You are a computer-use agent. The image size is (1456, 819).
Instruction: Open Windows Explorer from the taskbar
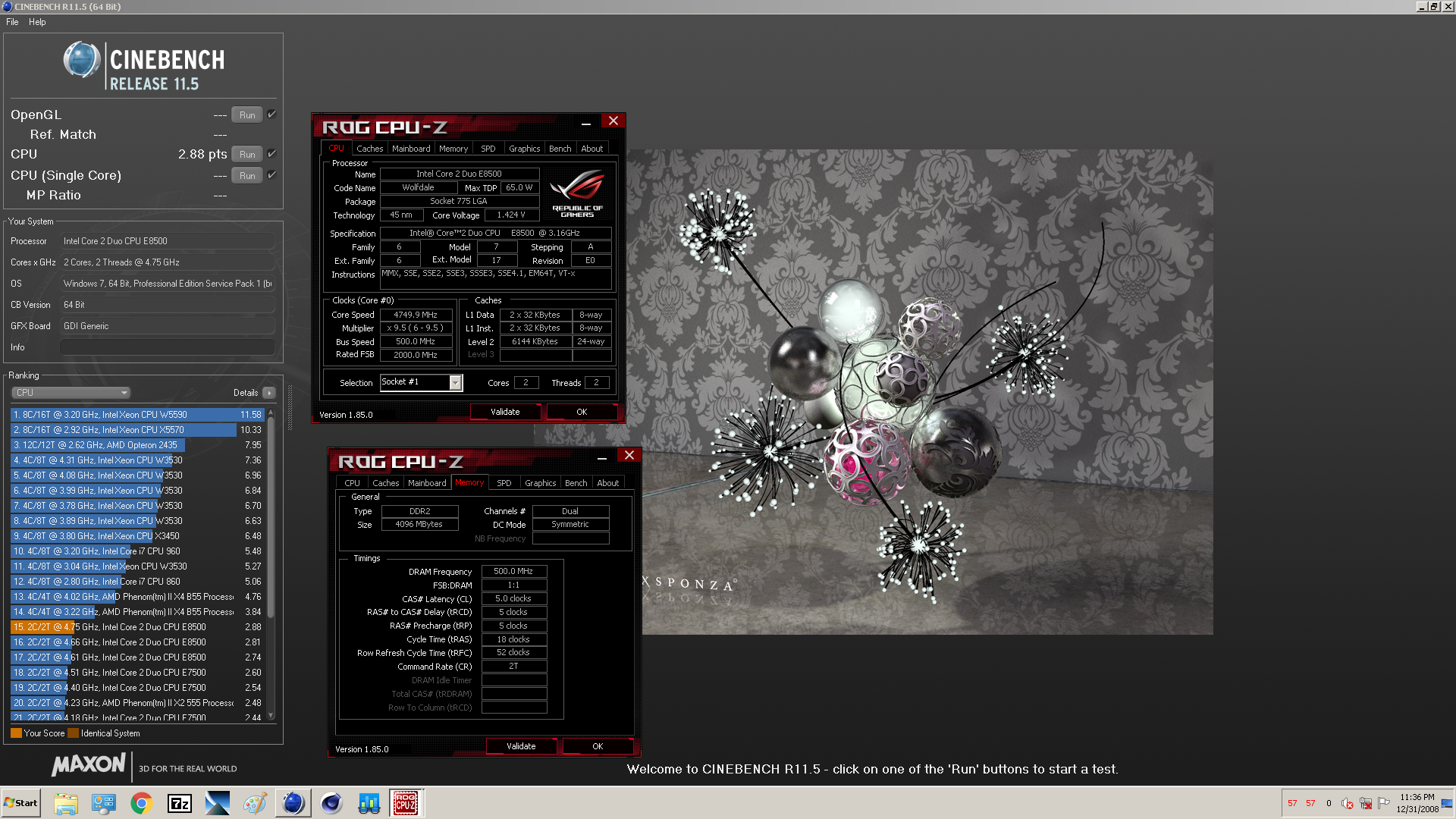(x=66, y=803)
